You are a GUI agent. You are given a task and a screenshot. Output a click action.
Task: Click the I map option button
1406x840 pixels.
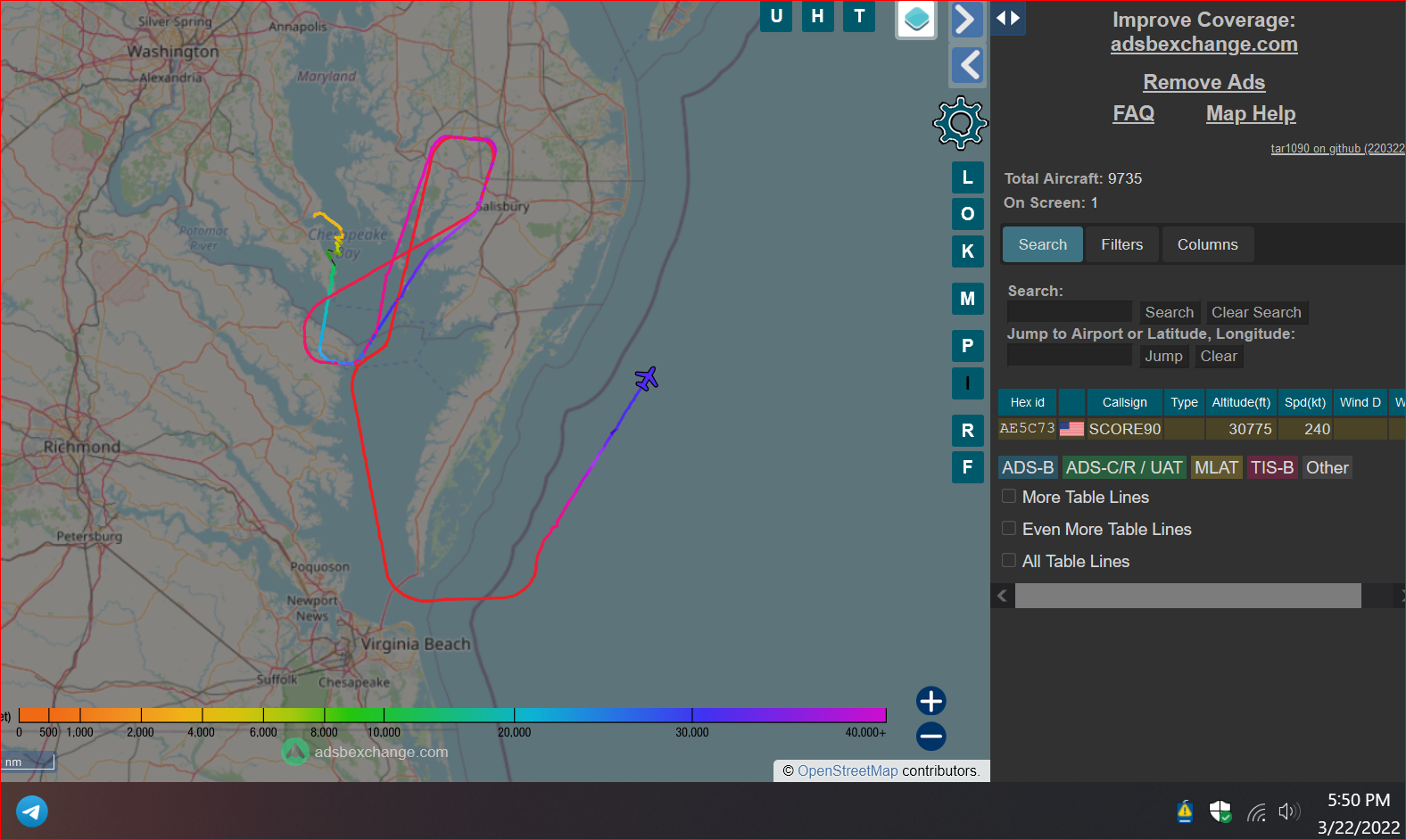pyautogui.click(x=968, y=383)
